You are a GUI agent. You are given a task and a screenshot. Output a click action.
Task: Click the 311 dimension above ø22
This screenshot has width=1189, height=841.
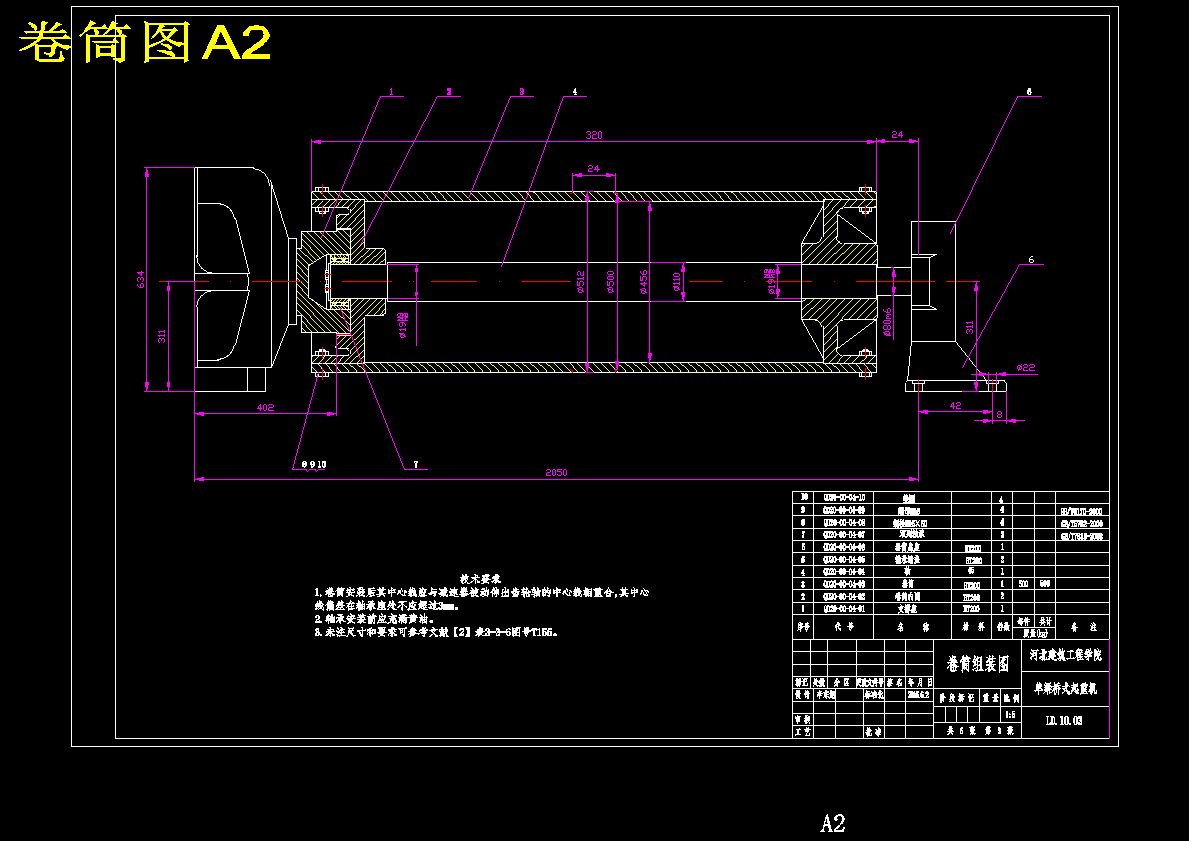(x=970, y=328)
